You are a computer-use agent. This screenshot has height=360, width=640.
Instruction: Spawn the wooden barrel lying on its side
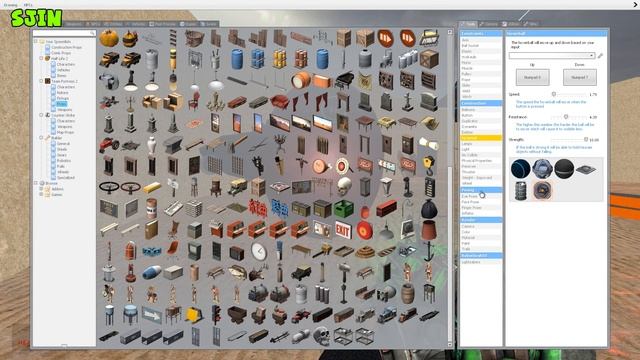click(x=301, y=81)
